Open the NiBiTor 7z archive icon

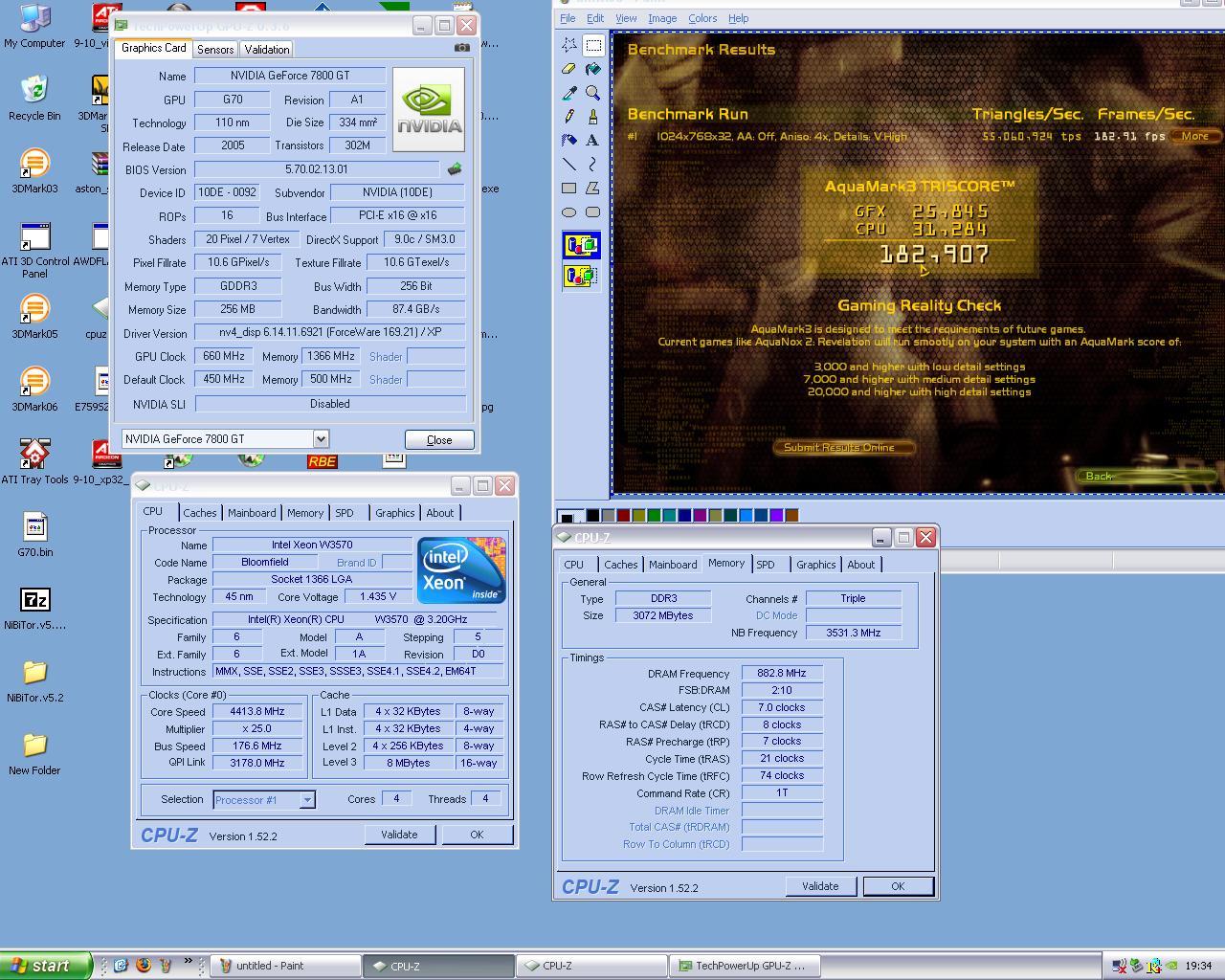(x=34, y=609)
